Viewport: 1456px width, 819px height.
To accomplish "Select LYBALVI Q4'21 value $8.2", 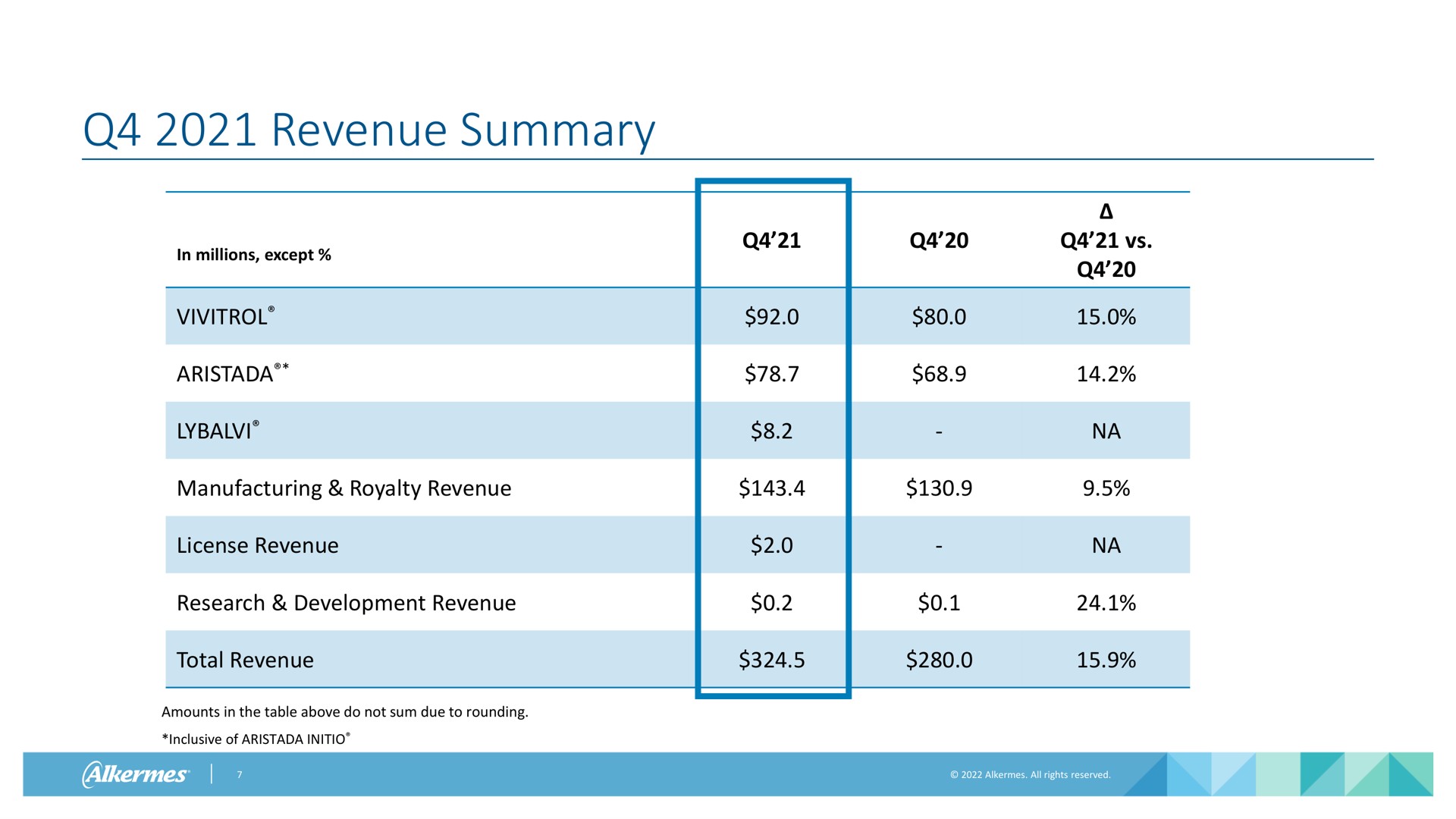I will (771, 431).
